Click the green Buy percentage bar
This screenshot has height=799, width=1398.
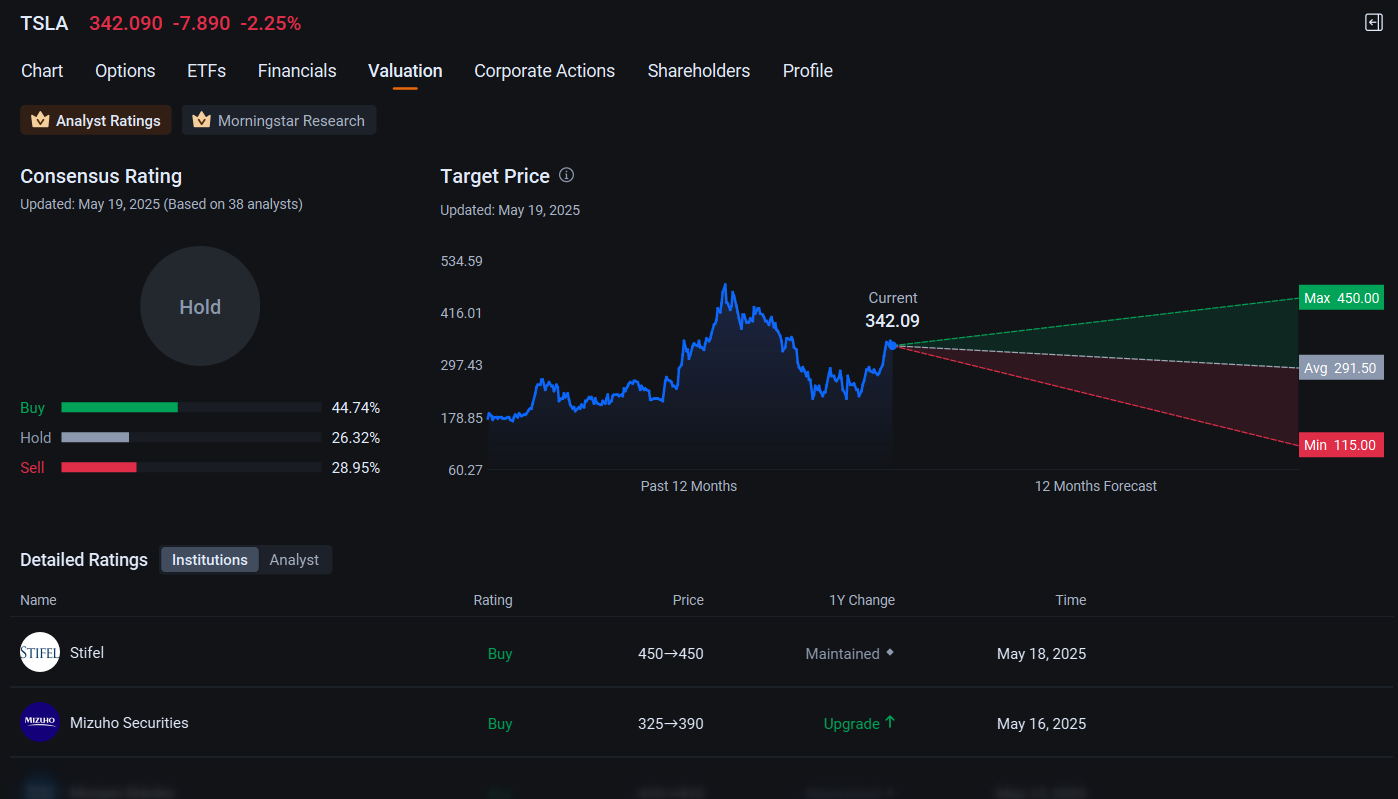pos(119,407)
